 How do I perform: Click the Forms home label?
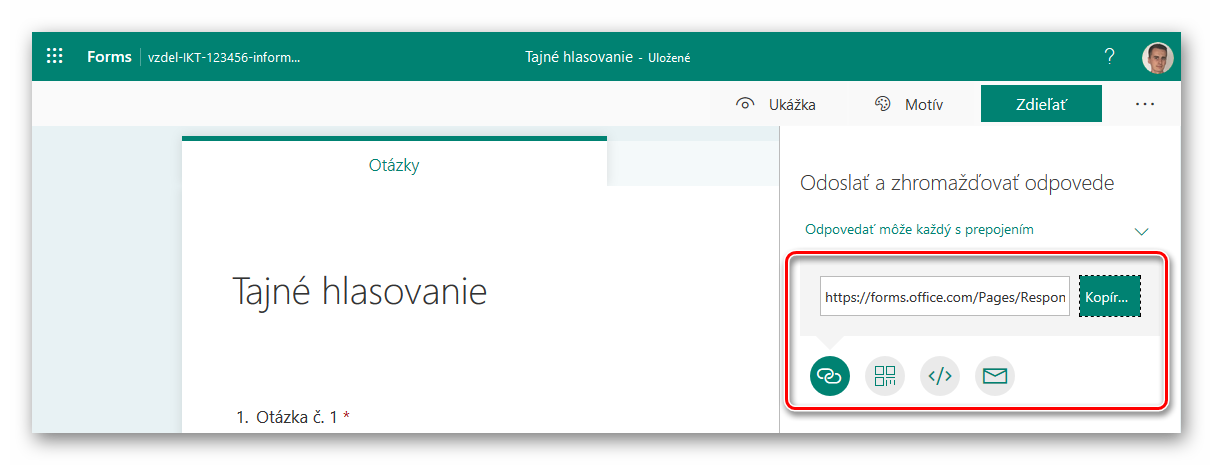[x=109, y=57]
